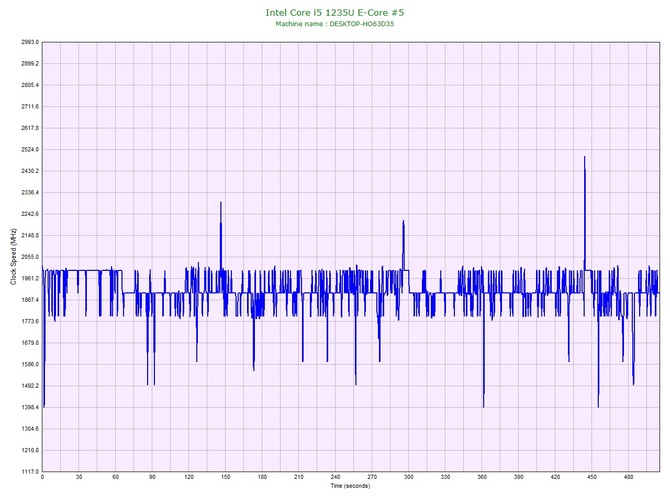Click the 'Time (seconds)' axis label
The image size is (670, 503).
[x=350, y=486]
